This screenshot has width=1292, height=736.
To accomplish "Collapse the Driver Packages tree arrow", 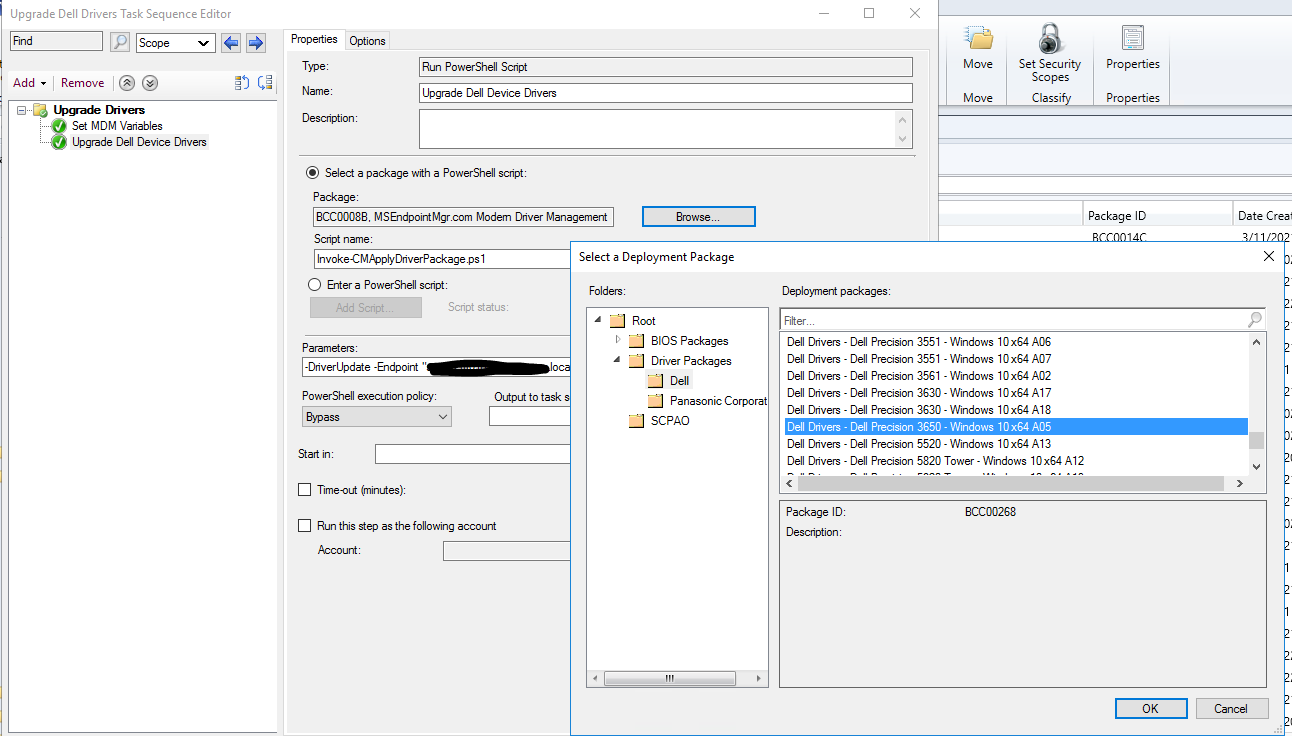I will (x=617, y=361).
